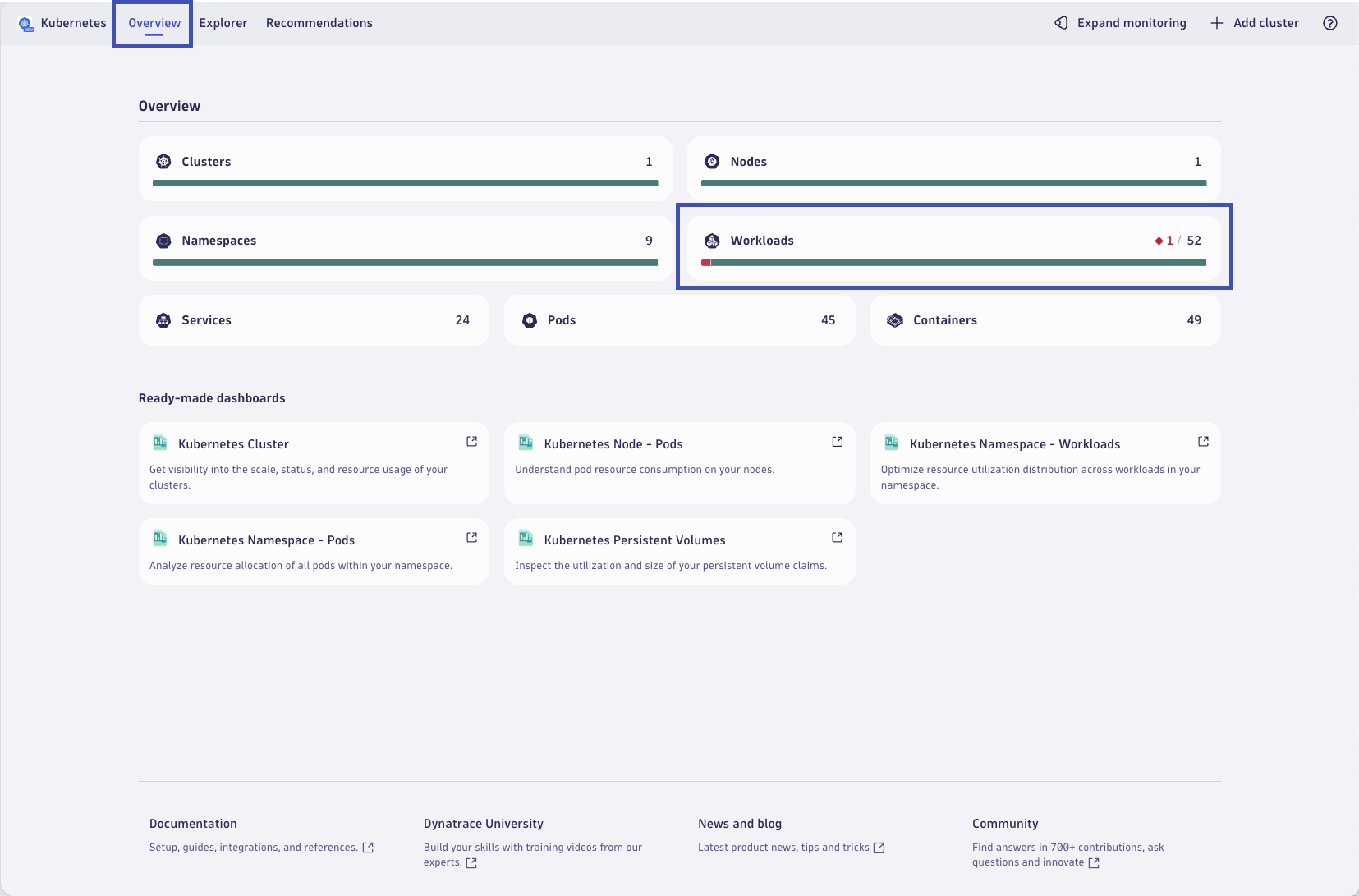This screenshot has height=896, width=1359.
Task: Open Kubernetes Cluster external link icon
Action: point(471,442)
